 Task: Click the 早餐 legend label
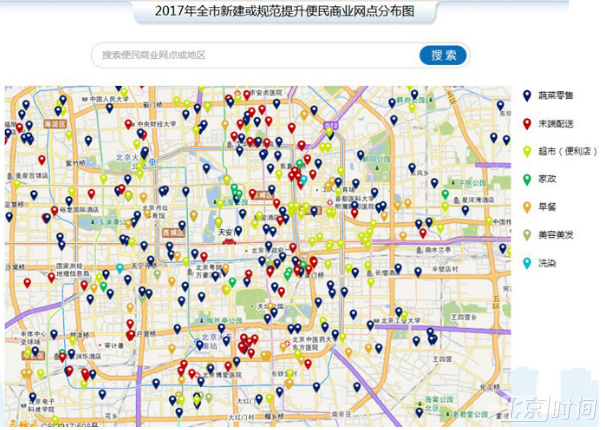tap(551, 207)
